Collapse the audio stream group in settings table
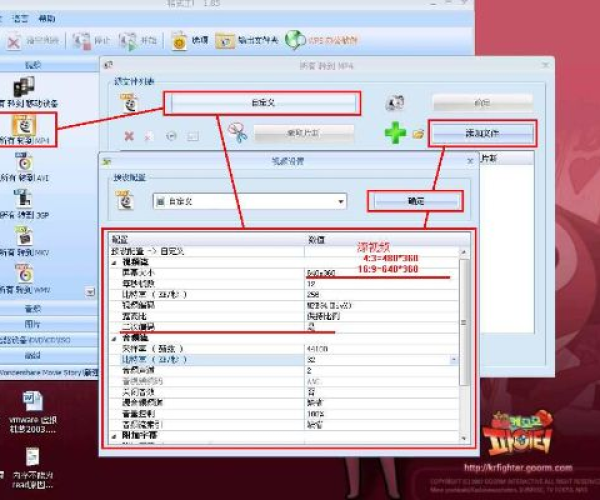Screen dimensions: 600x500 click(x=114, y=338)
